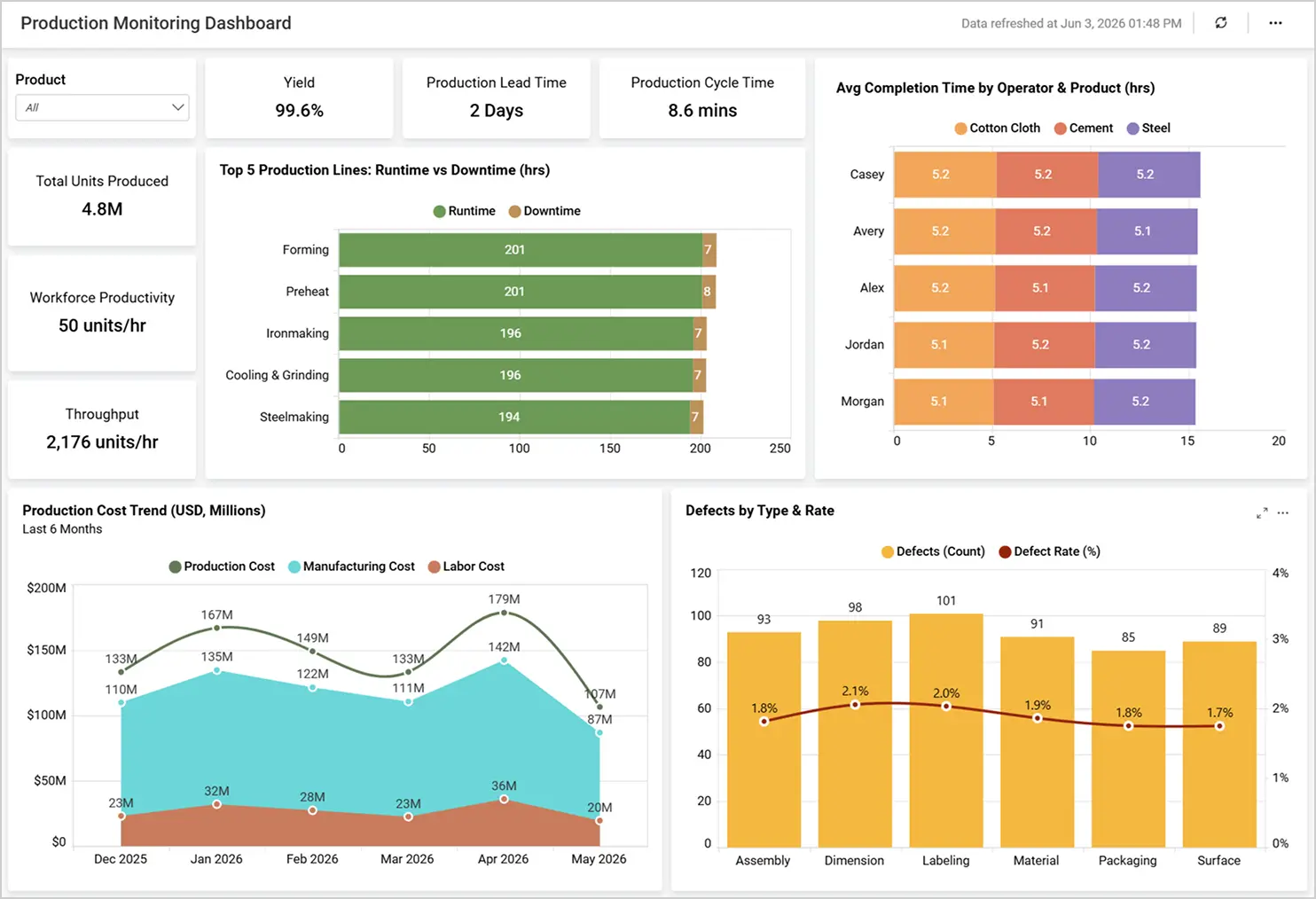Image resolution: width=1316 pixels, height=899 pixels.
Task: Open Defects by Type chart options menu
Action: pyautogui.click(x=1283, y=513)
